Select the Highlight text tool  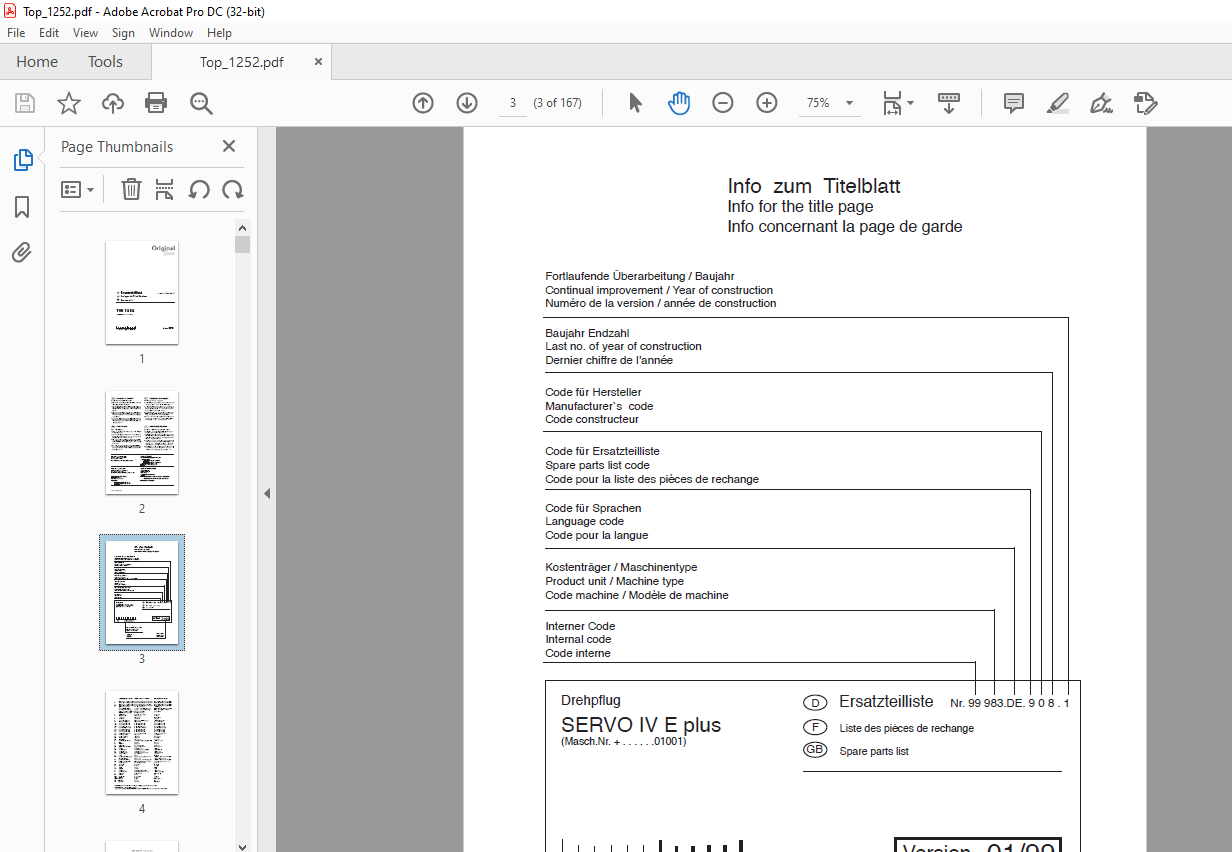tap(1058, 103)
